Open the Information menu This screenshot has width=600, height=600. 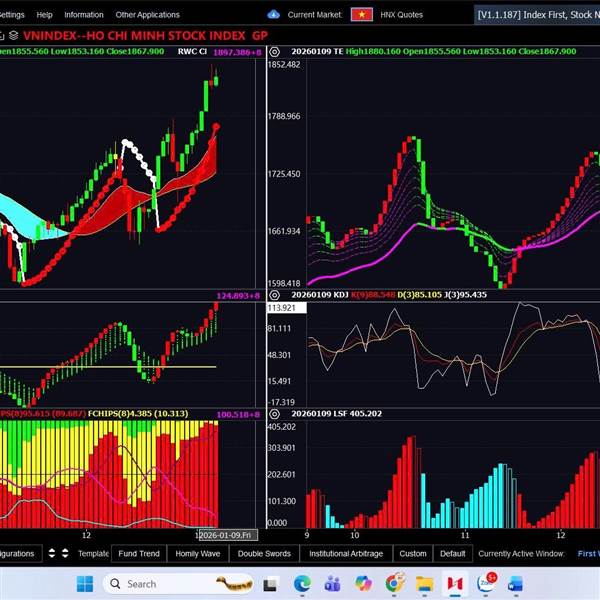(x=83, y=15)
